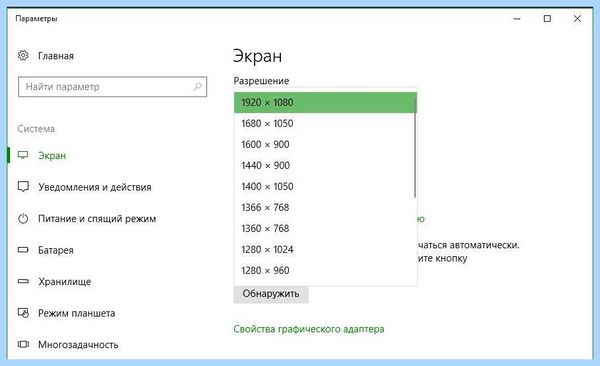This screenshot has height=366, width=600.
Task: Open the Хранилище settings page
Action: coord(65,282)
